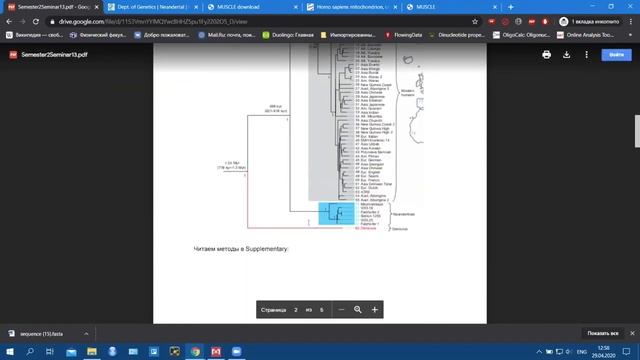Open File Explorer from taskbar
Viewport: 640px width, 360px height.
(92, 351)
